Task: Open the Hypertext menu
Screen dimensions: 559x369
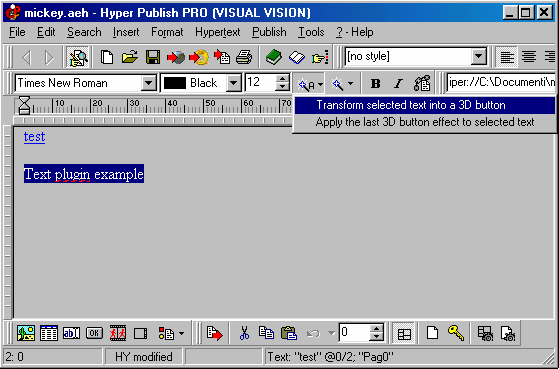Action: (217, 32)
